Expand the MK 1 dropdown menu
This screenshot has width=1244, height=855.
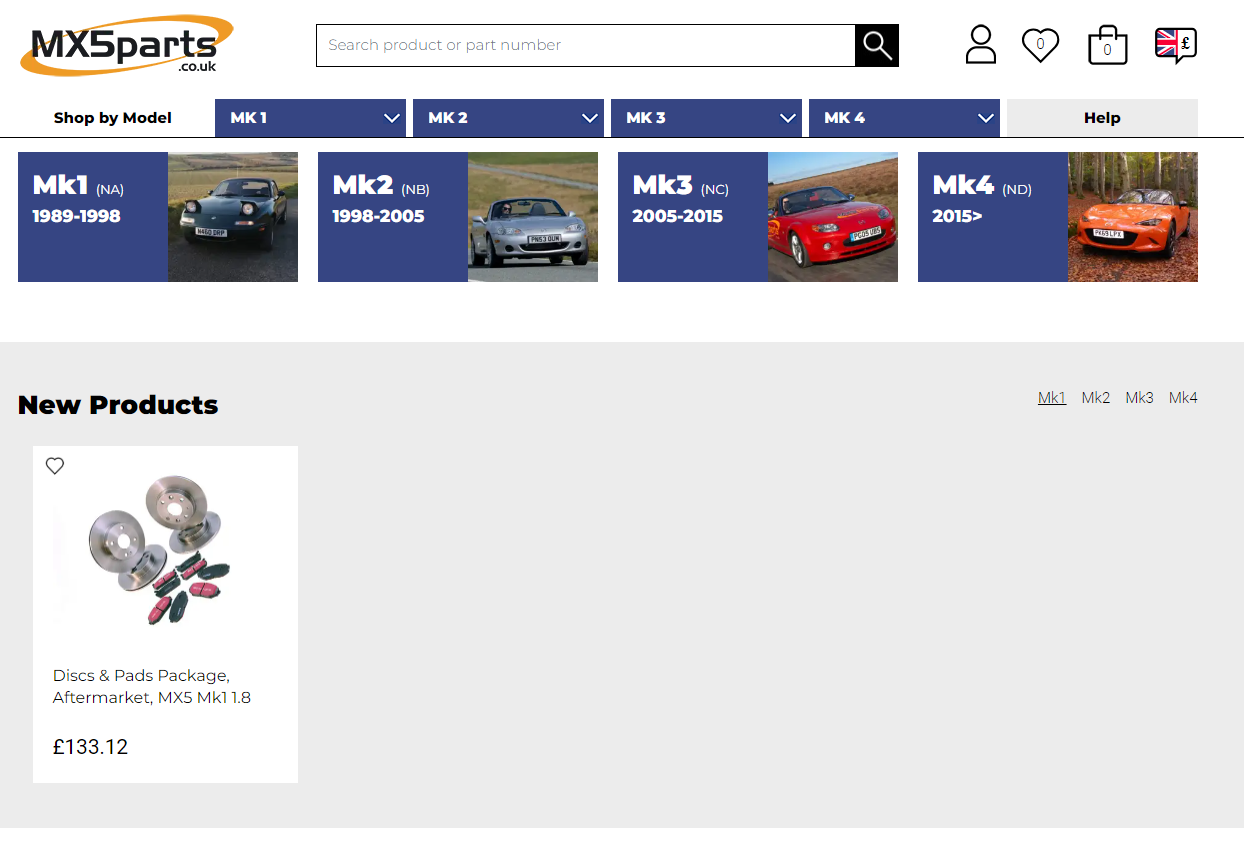tap(310, 118)
